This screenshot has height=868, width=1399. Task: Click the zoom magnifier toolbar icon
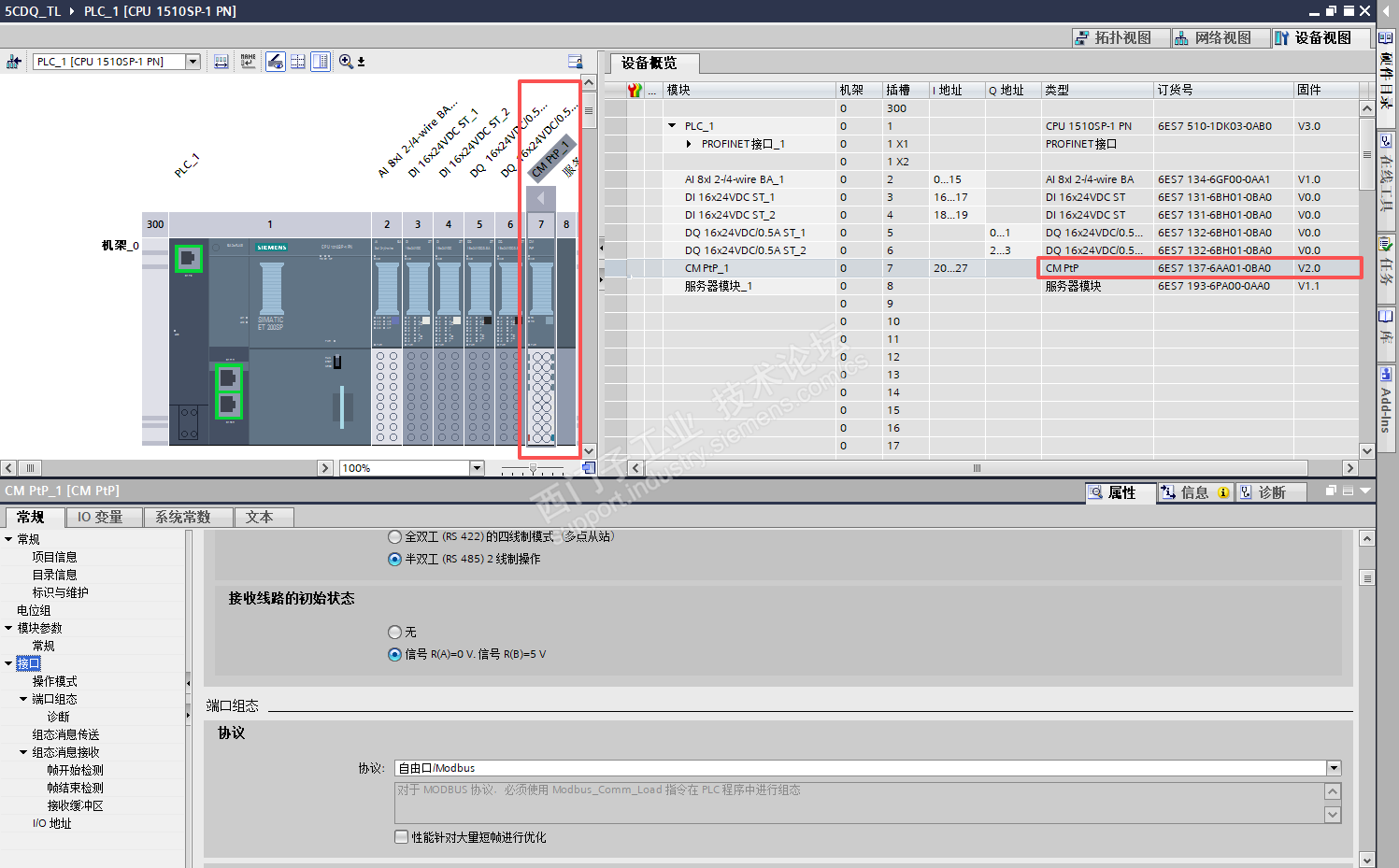(347, 62)
